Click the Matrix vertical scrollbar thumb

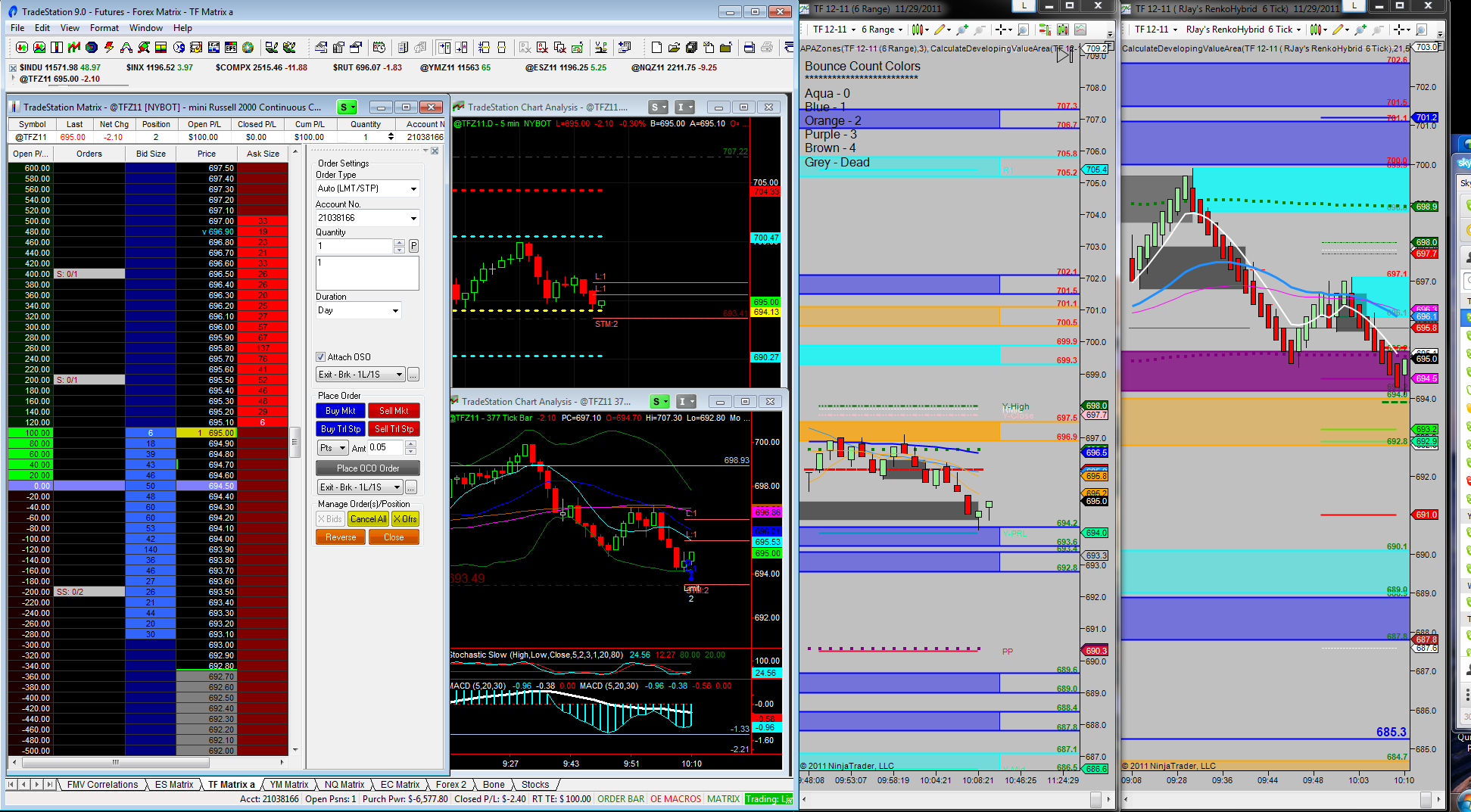[295, 441]
